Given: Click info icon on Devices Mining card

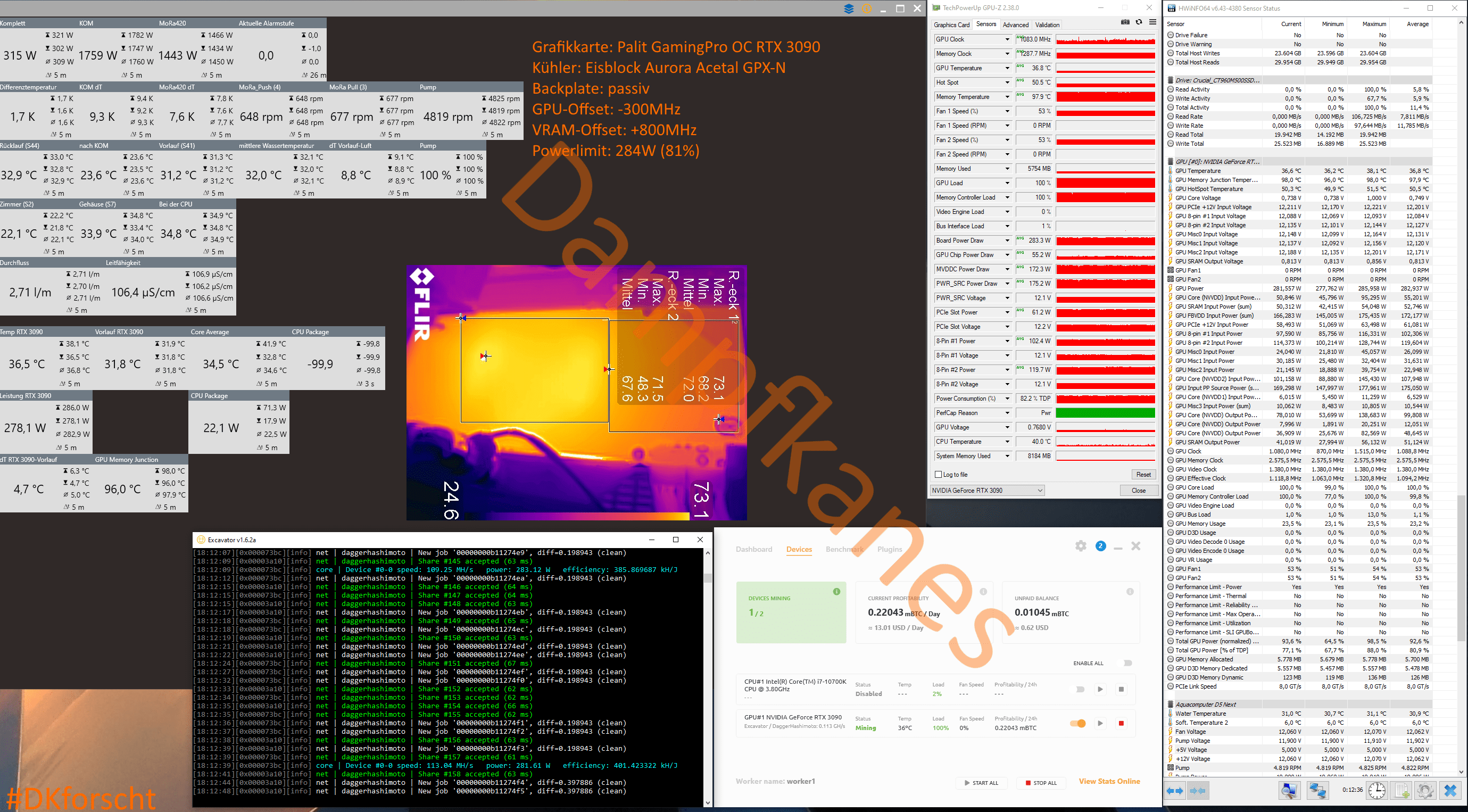Looking at the screenshot, I should tap(836, 592).
